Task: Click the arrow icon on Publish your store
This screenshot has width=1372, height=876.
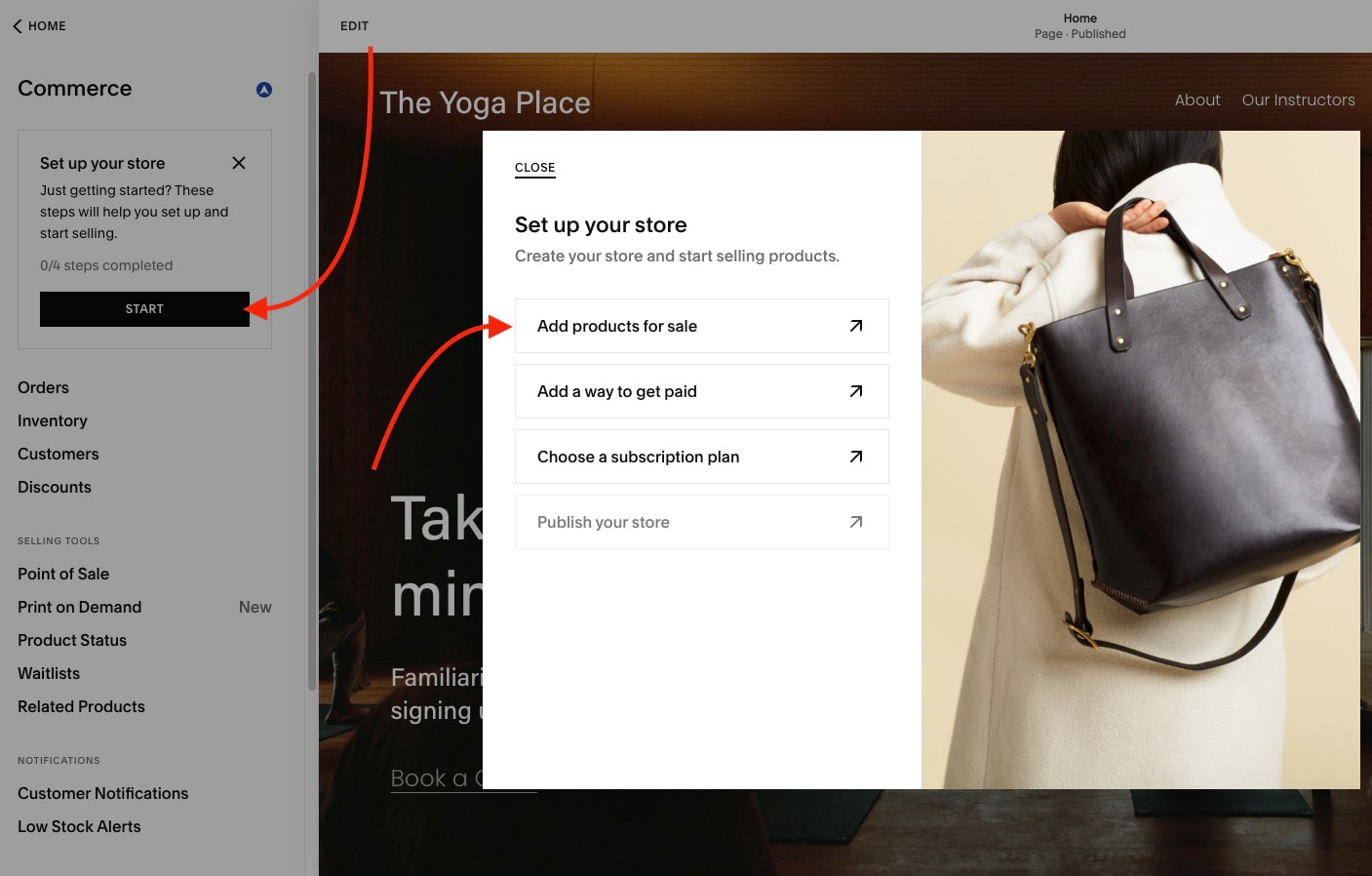Action: [855, 521]
